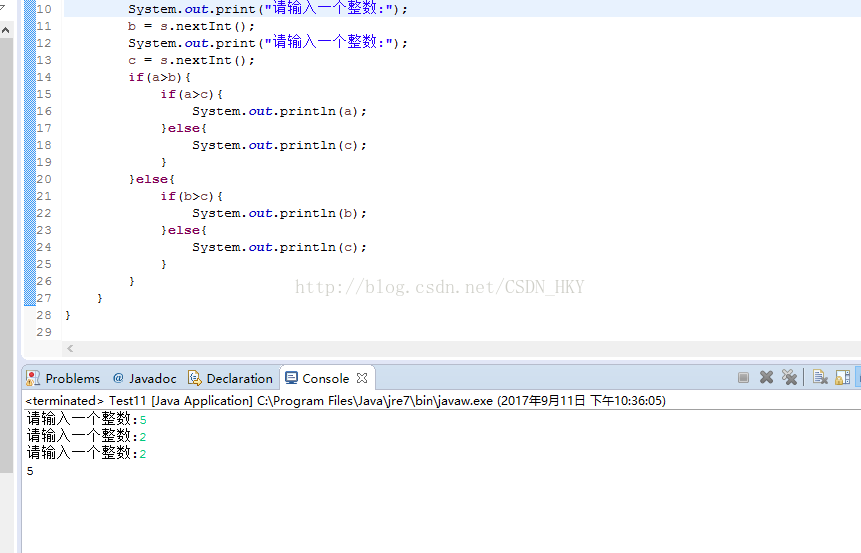Click console output line showing only 5
The height and width of the screenshot is (553, 861).
[30, 471]
